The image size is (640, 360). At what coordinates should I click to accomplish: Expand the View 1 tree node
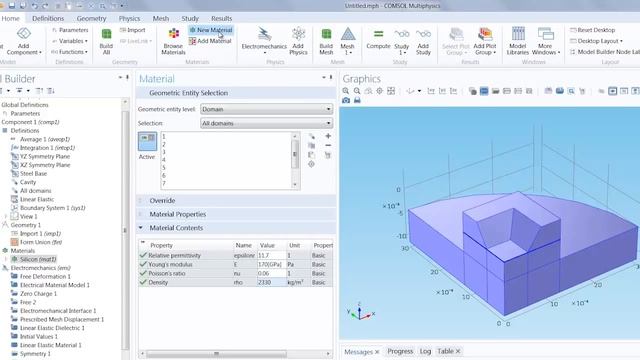(5, 216)
